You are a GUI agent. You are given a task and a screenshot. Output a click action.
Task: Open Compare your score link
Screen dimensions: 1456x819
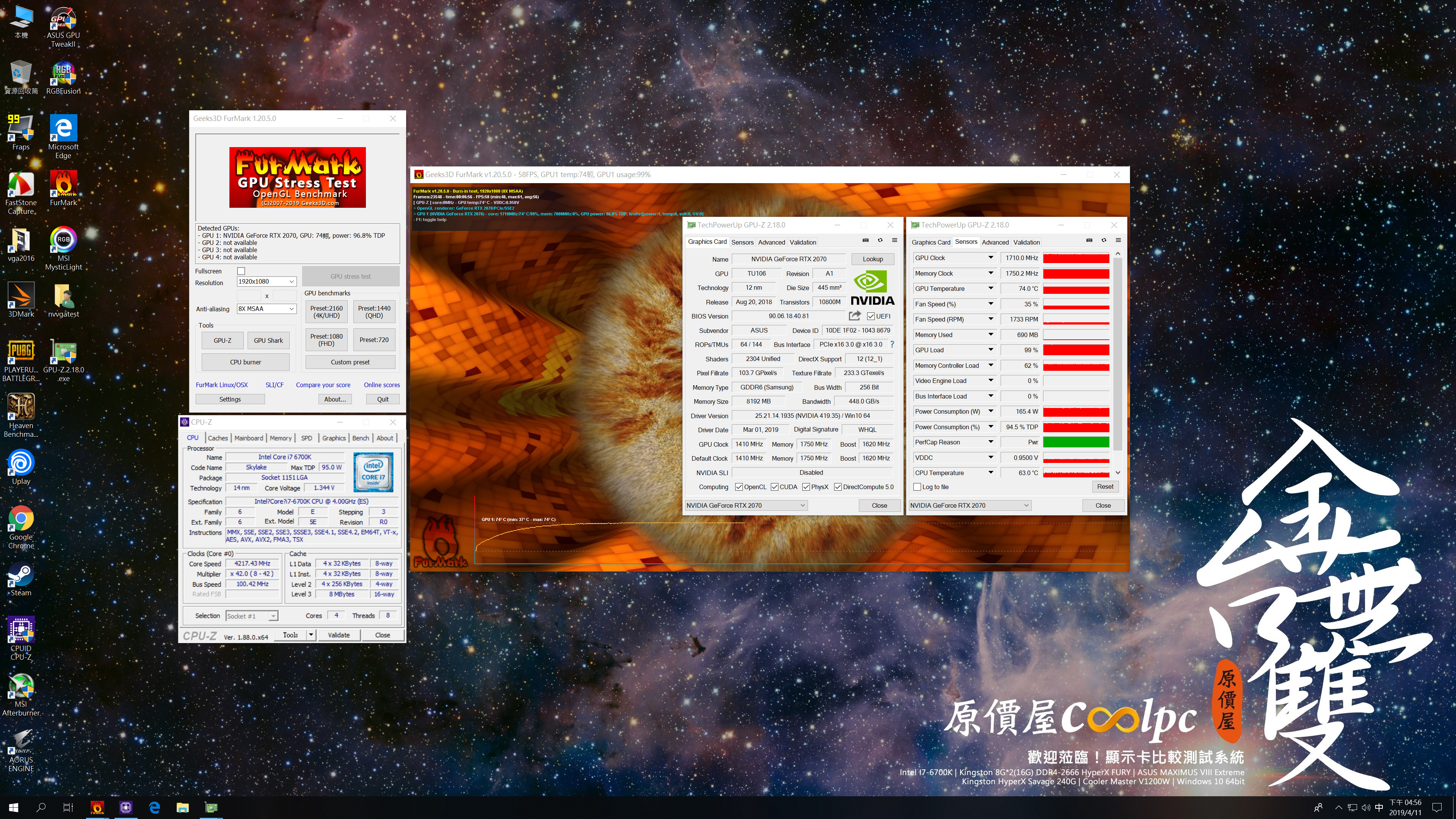(x=323, y=385)
